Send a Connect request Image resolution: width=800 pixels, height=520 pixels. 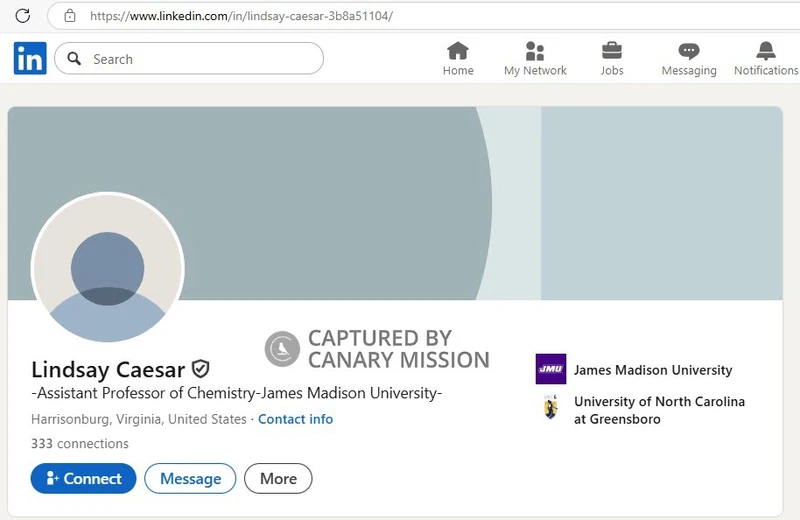pyautogui.click(x=84, y=478)
